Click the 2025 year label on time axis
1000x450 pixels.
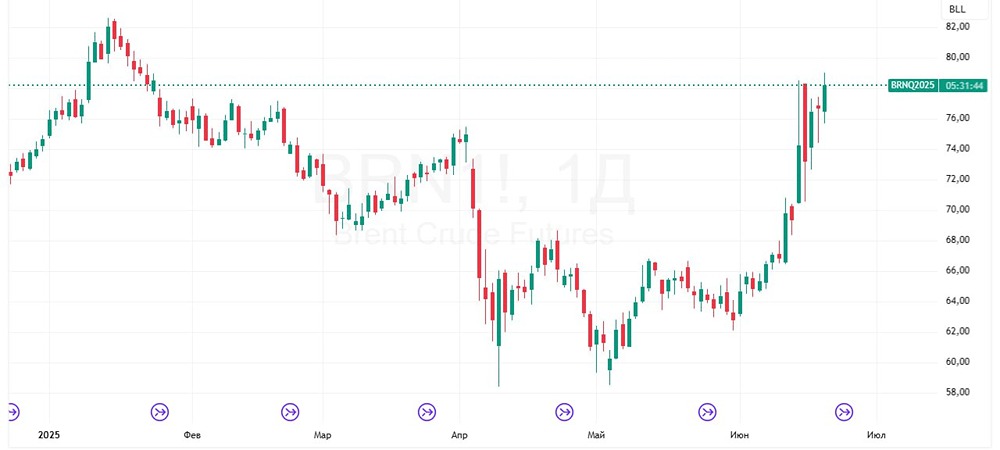[x=48, y=435]
